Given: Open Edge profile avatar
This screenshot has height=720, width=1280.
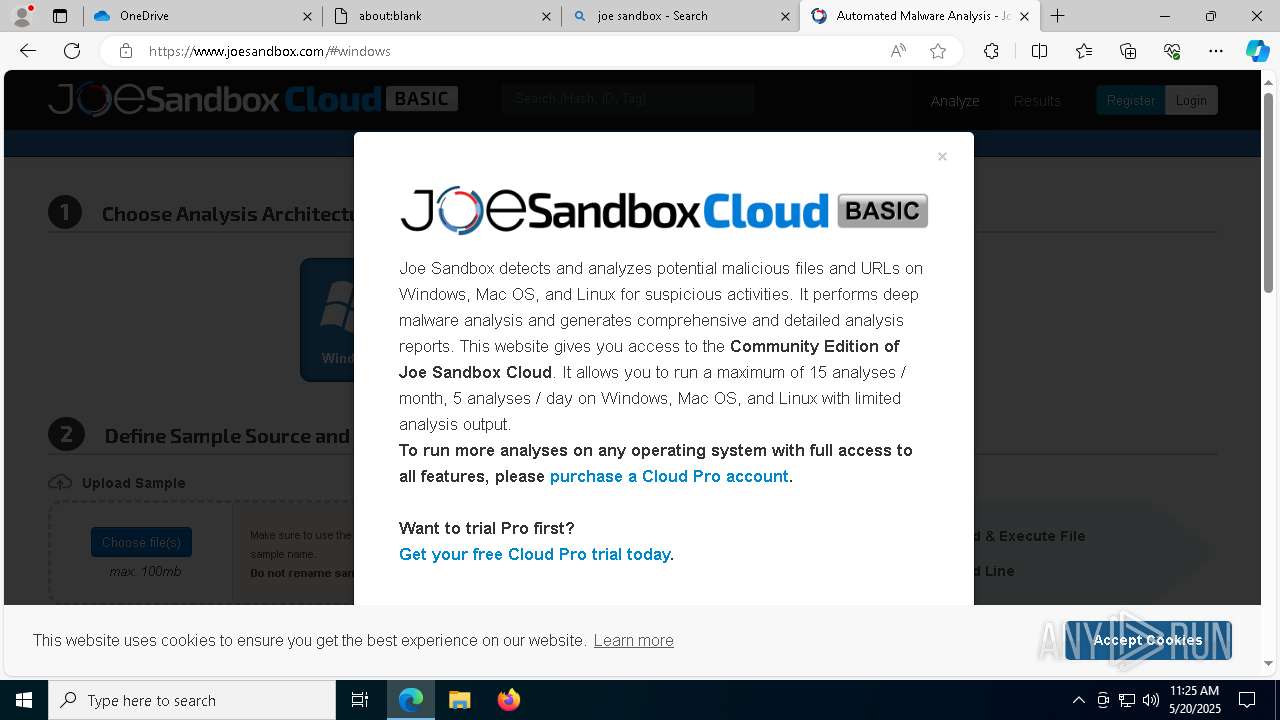Looking at the screenshot, I should point(22,16).
